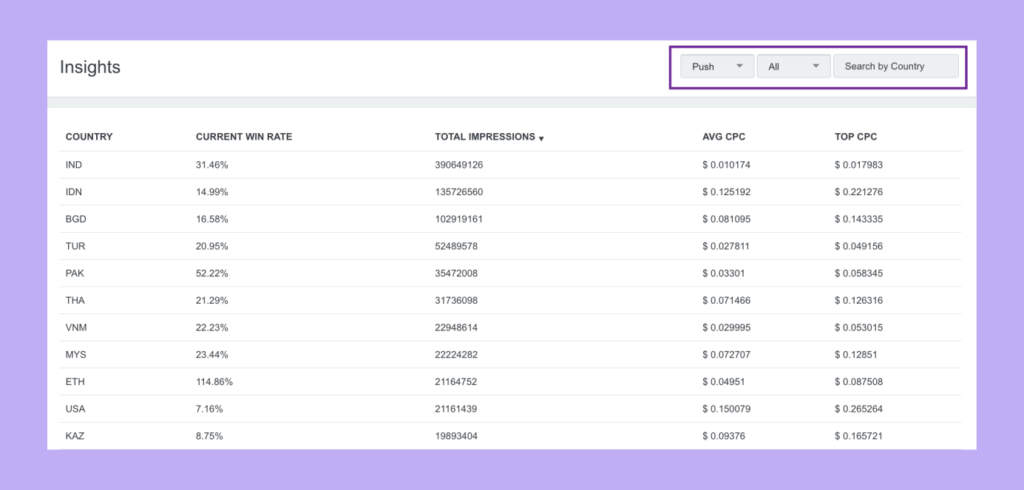This screenshot has height=490, width=1024.
Task: Click the VNM total impressions value
Action: point(459,327)
